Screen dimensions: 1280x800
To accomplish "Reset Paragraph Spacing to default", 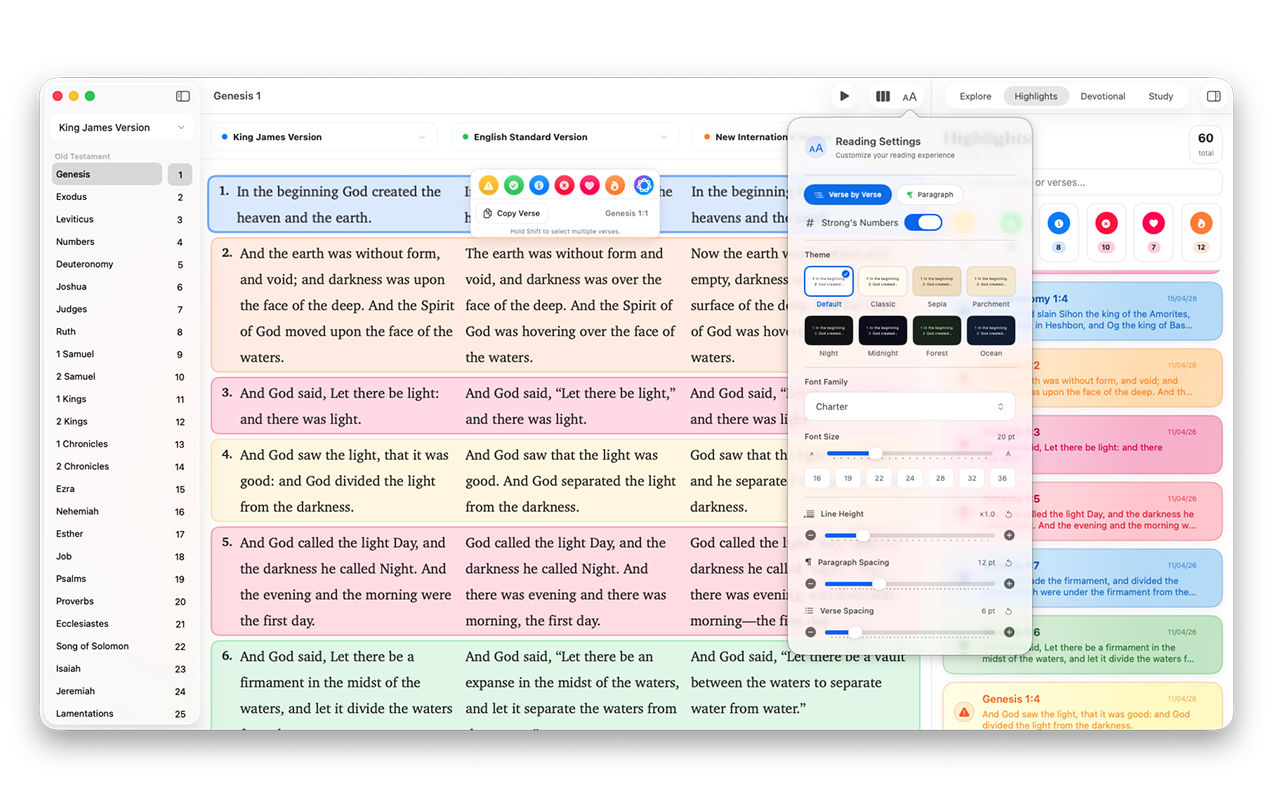I will tap(1009, 563).
